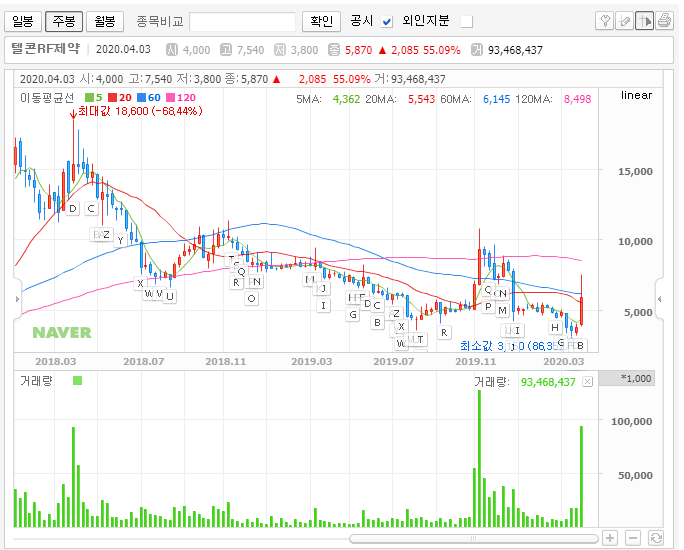Click the closing price icon beside 5,870
This screenshot has width=684, height=550.
click(x=334, y=50)
